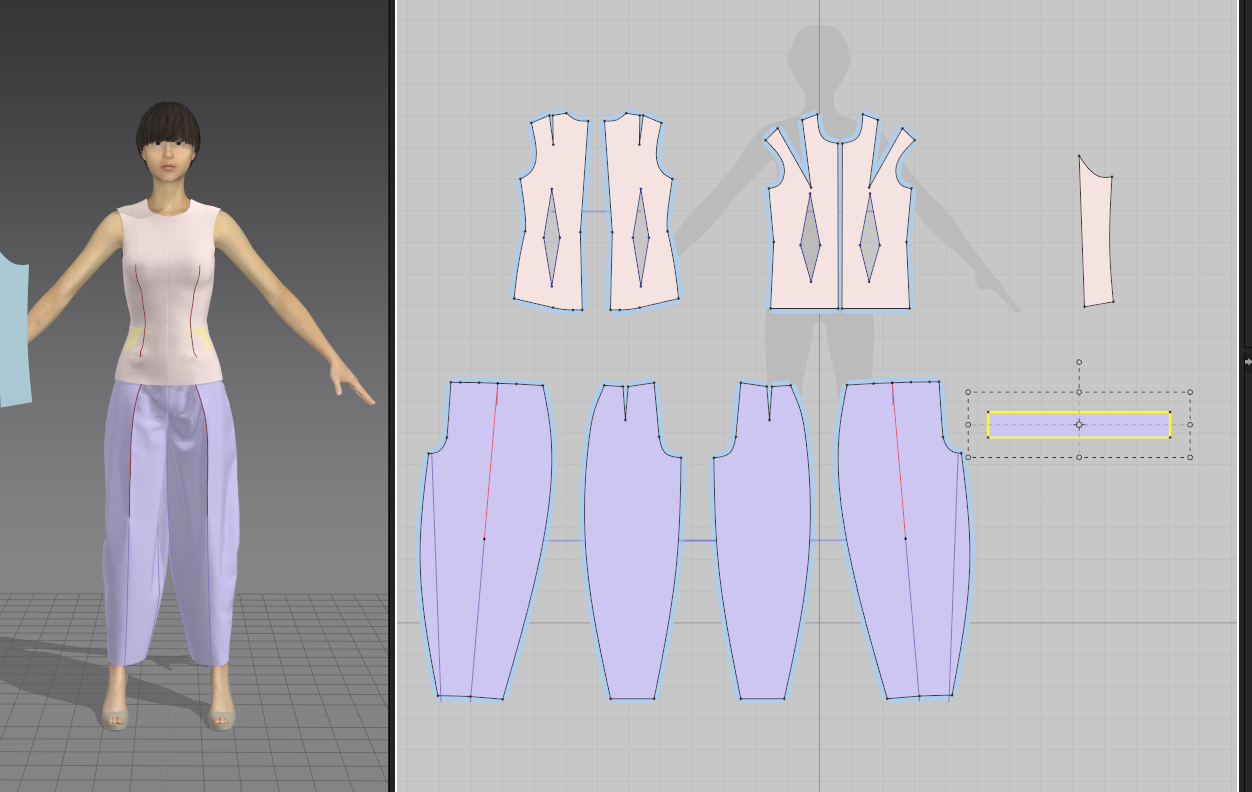The image size is (1252, 792).
Task: Click the bottom-right corner handle of the selection box
Action: 1190,457
